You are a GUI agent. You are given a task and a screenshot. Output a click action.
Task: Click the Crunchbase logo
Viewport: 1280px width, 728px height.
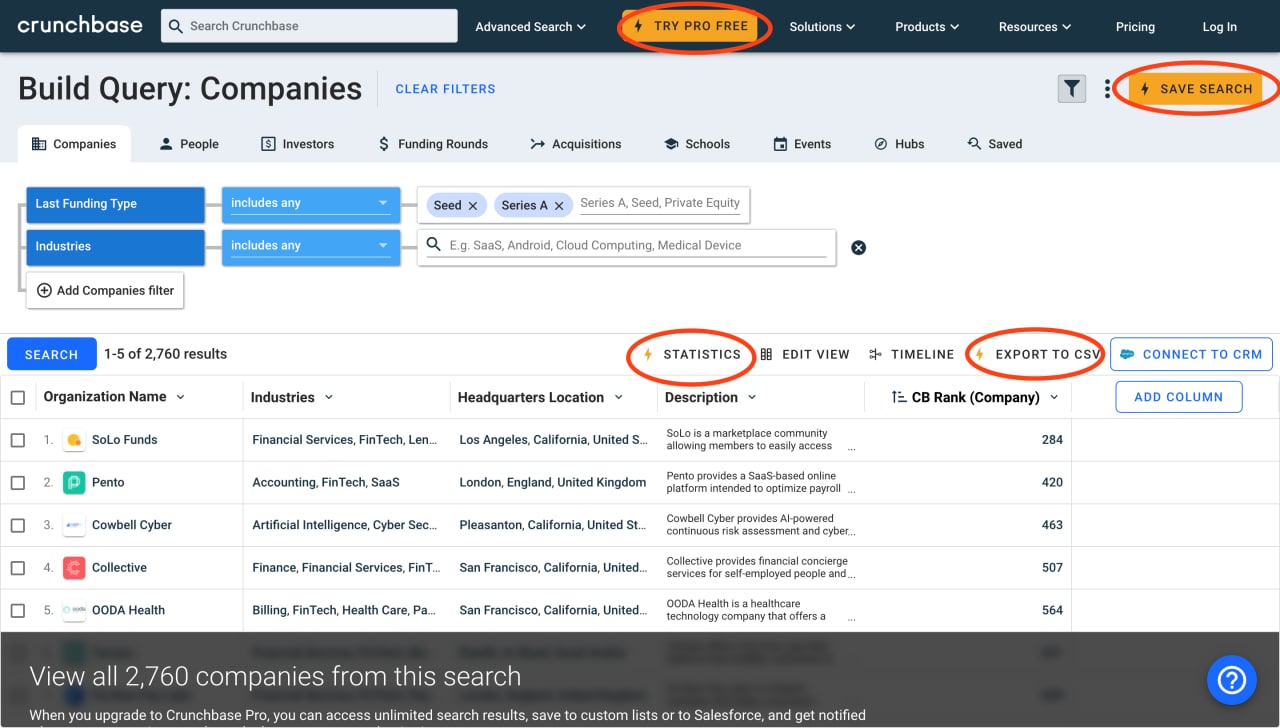80,25
